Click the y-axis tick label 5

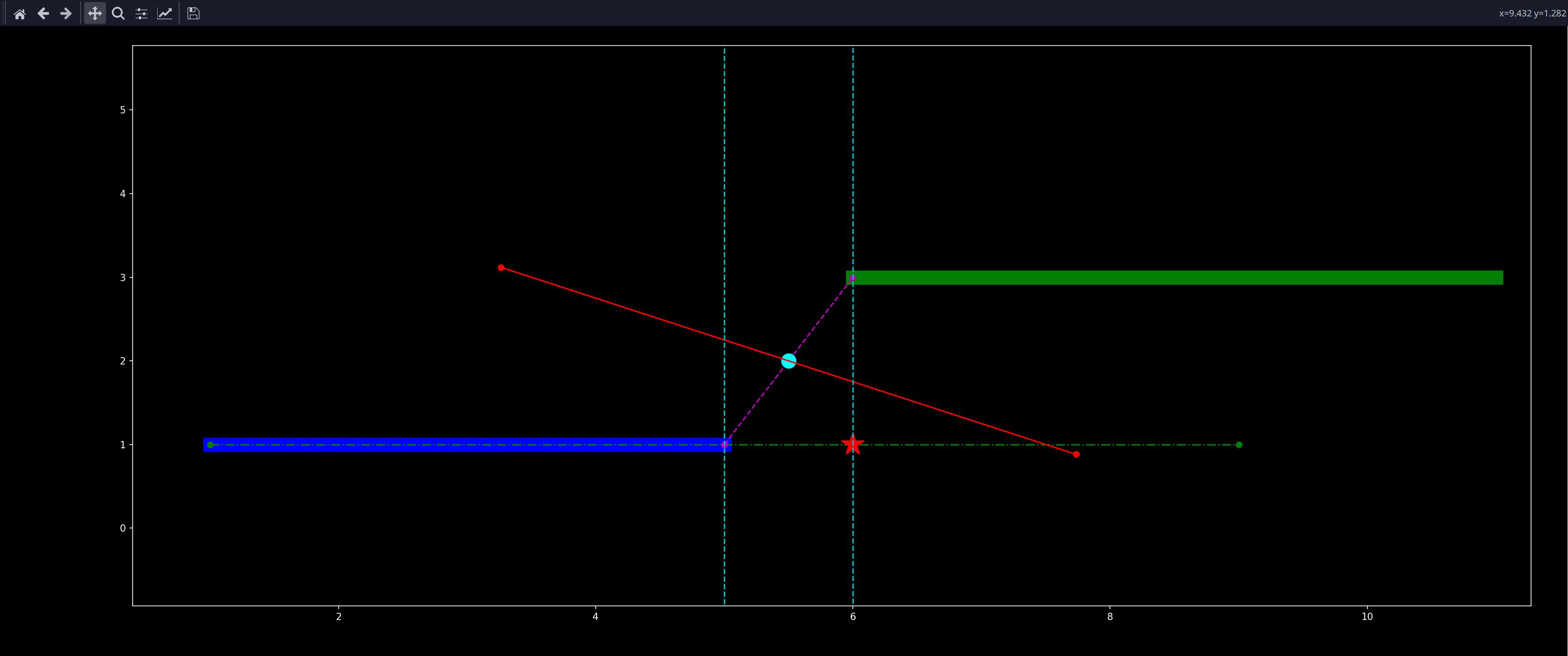click(123, 110)
